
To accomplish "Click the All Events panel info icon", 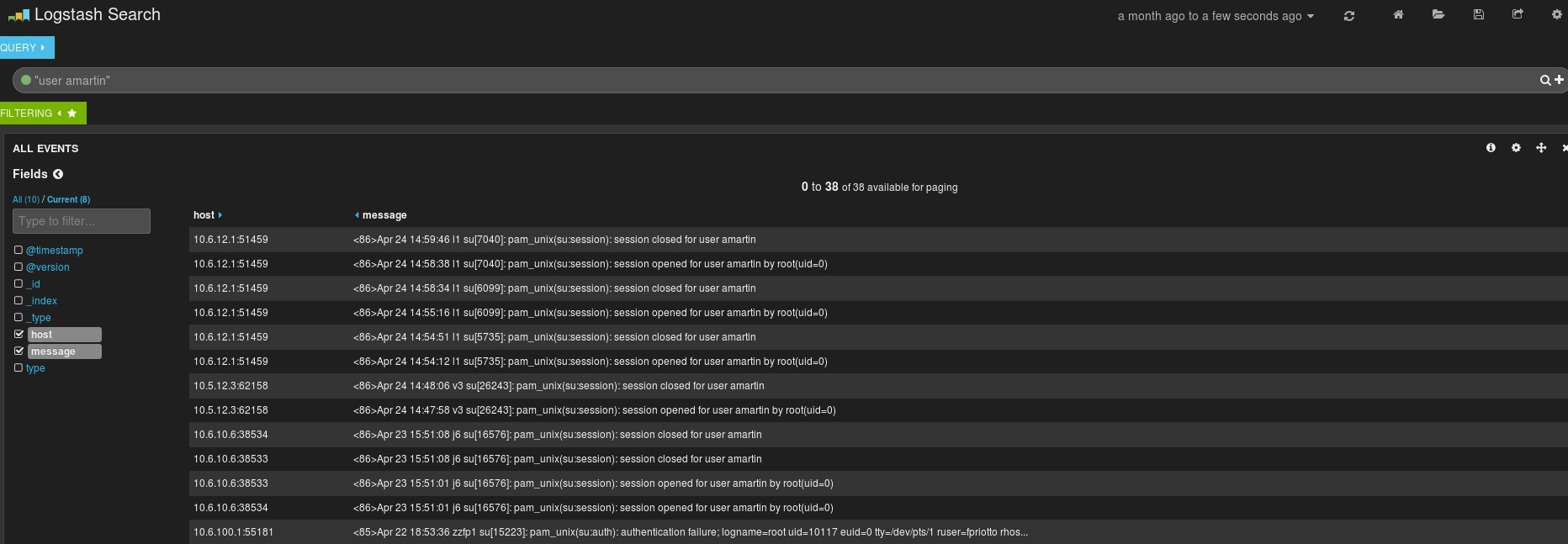I will point(1491,148).
